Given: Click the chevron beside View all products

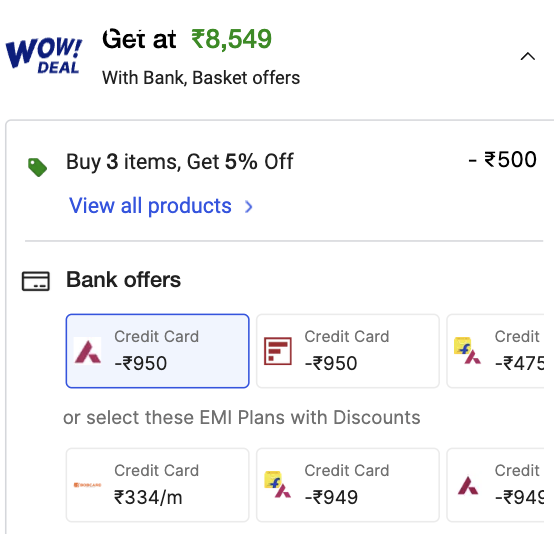Looking at the screenshot, I should point(249,207).
